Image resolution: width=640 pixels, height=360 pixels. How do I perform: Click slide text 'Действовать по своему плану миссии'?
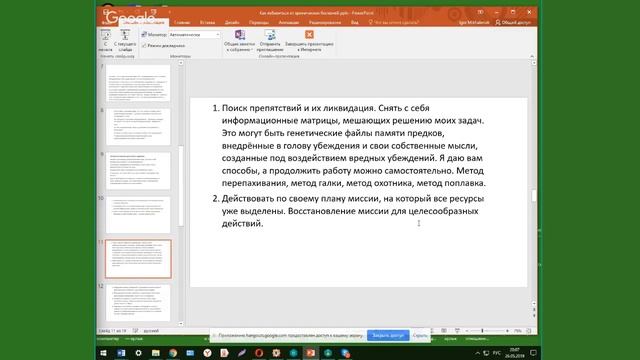pos(301,198)
